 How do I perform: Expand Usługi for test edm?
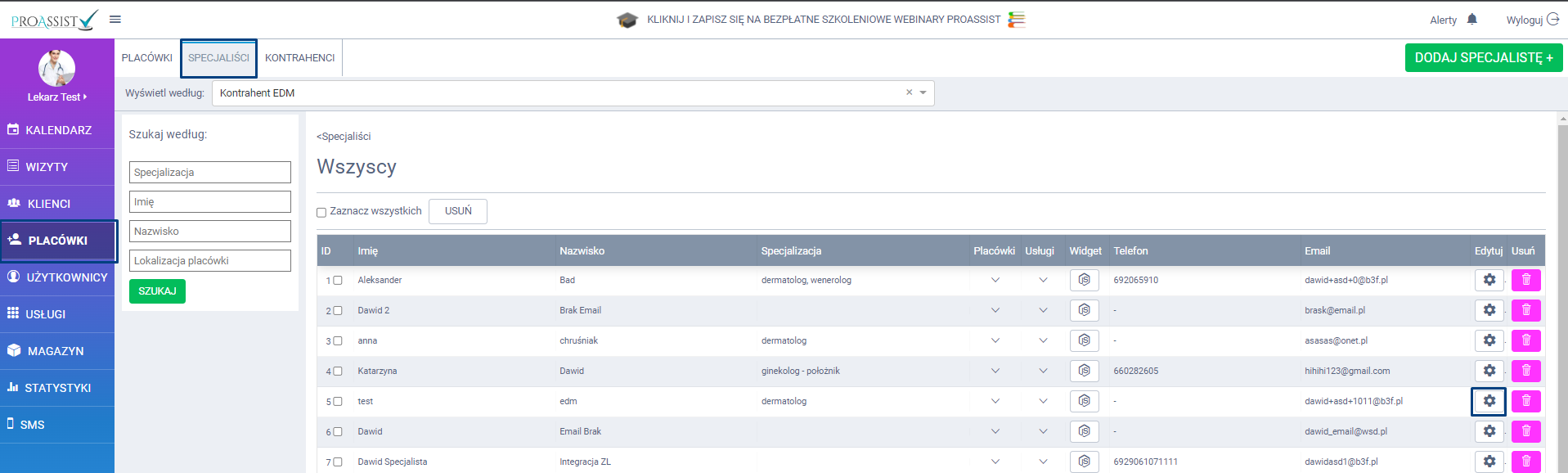click(x=1043, y=401)
